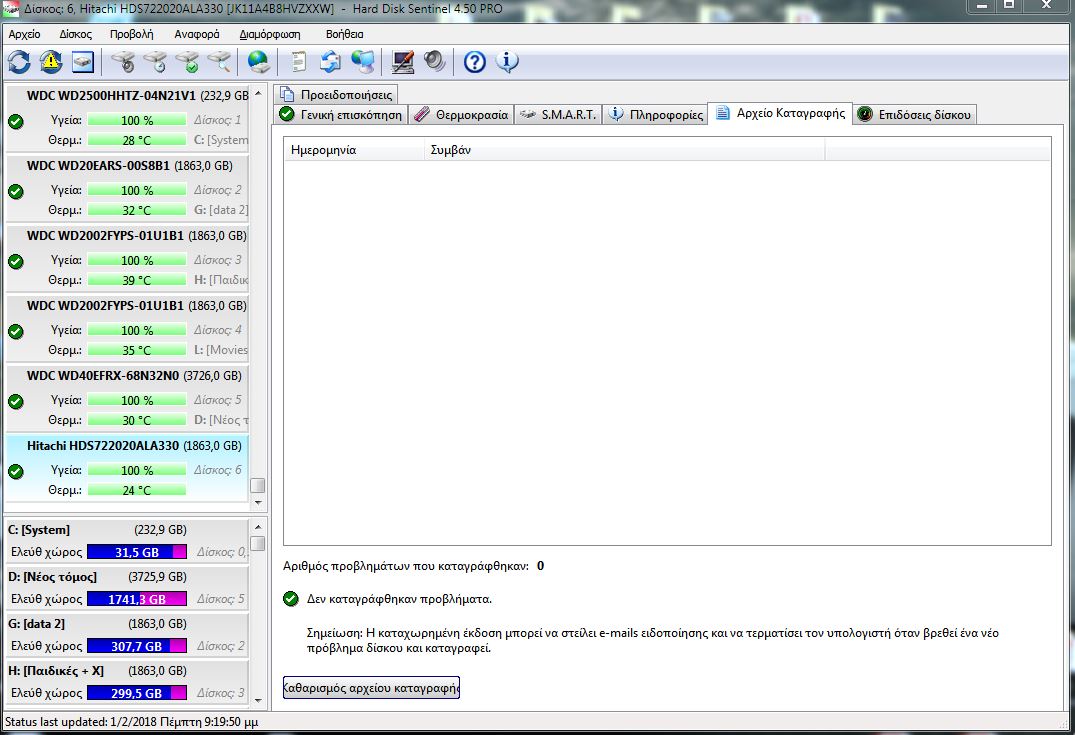Click the Καθαρισμός αρχείου καταγραφής button
The height and width of the screenshot is (735, 1075).
click(x=371, y=688)
